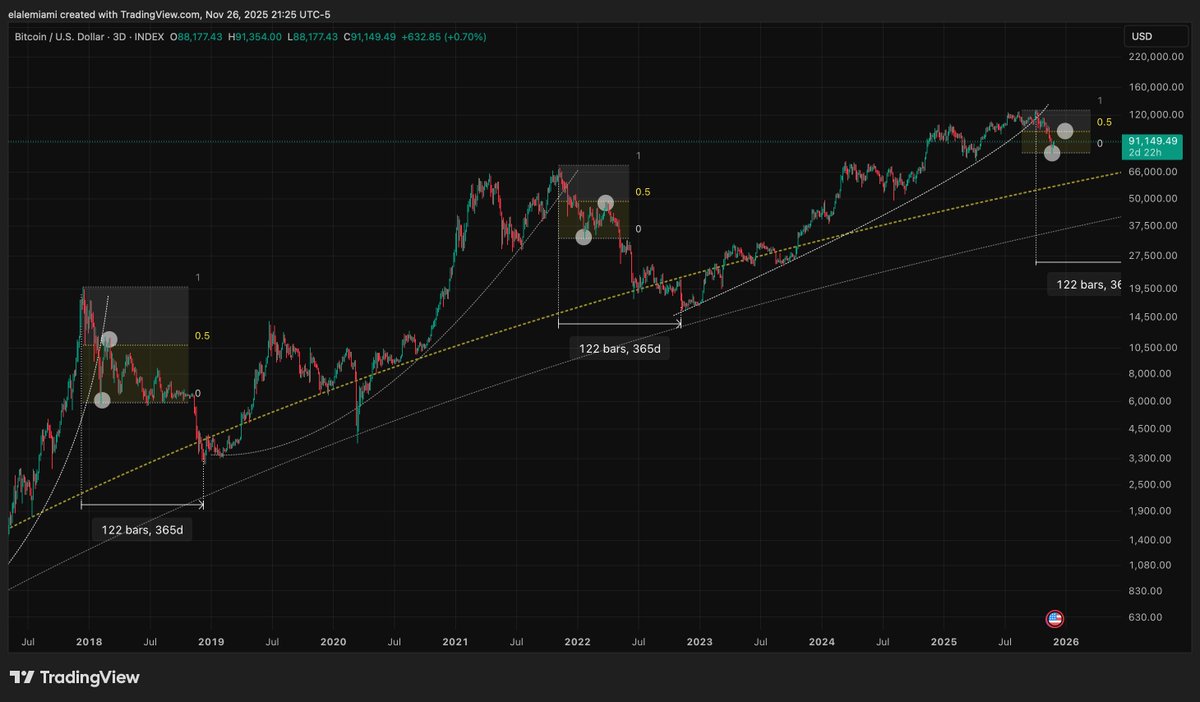The height and width of the screenshot is (702, 1200).
Task: Click the 2024 label on the time axis
Action: click(x=822, y=641)
